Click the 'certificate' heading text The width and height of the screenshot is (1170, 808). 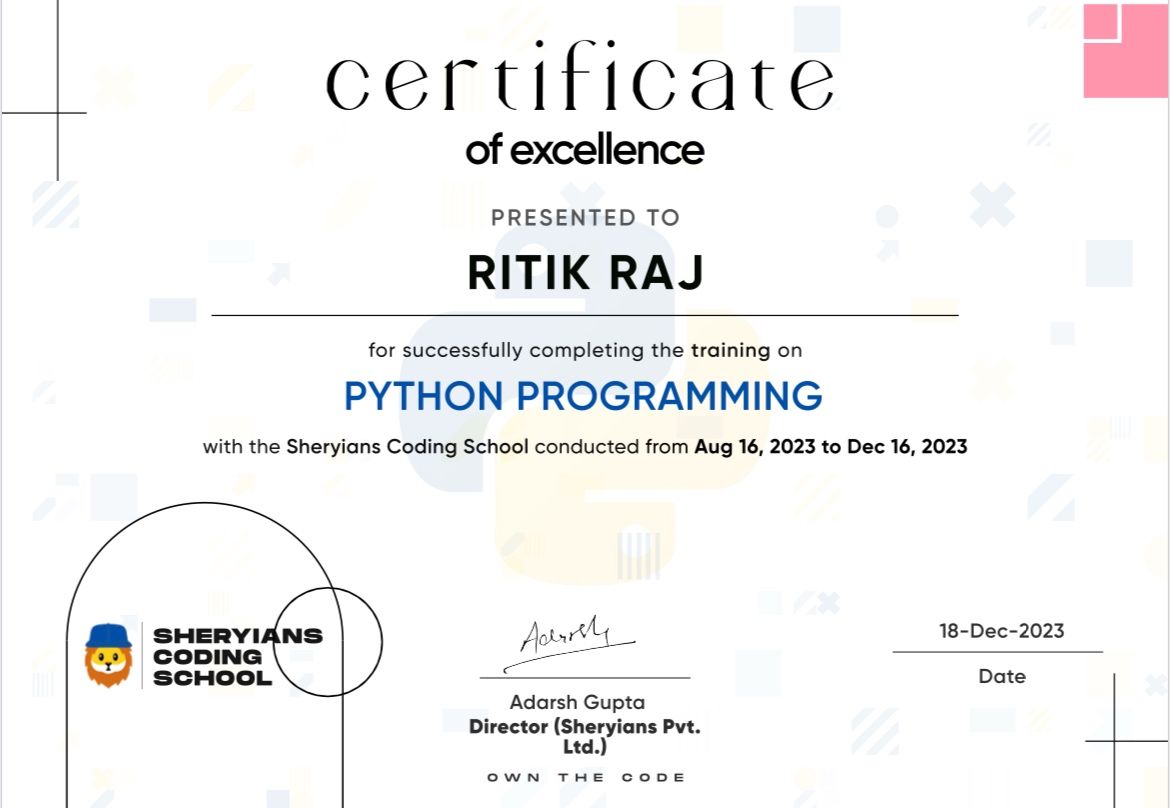tap(580, 76)
